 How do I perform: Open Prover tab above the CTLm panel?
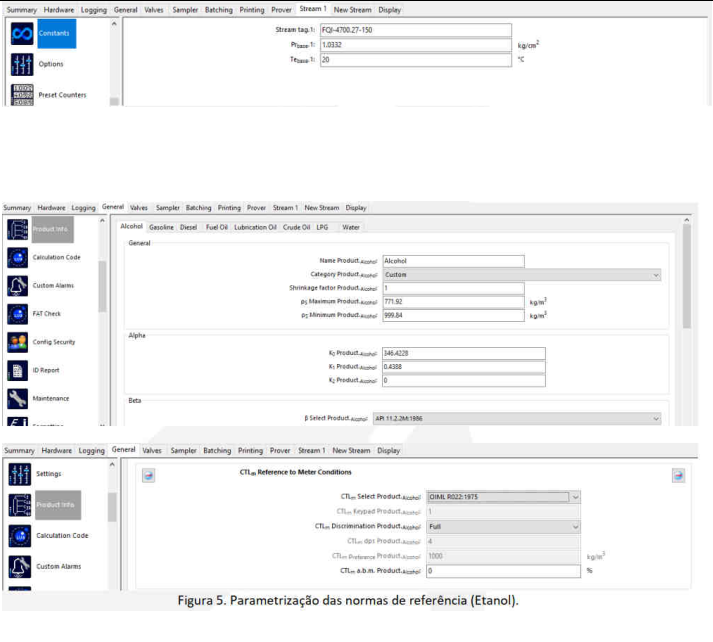280,451
